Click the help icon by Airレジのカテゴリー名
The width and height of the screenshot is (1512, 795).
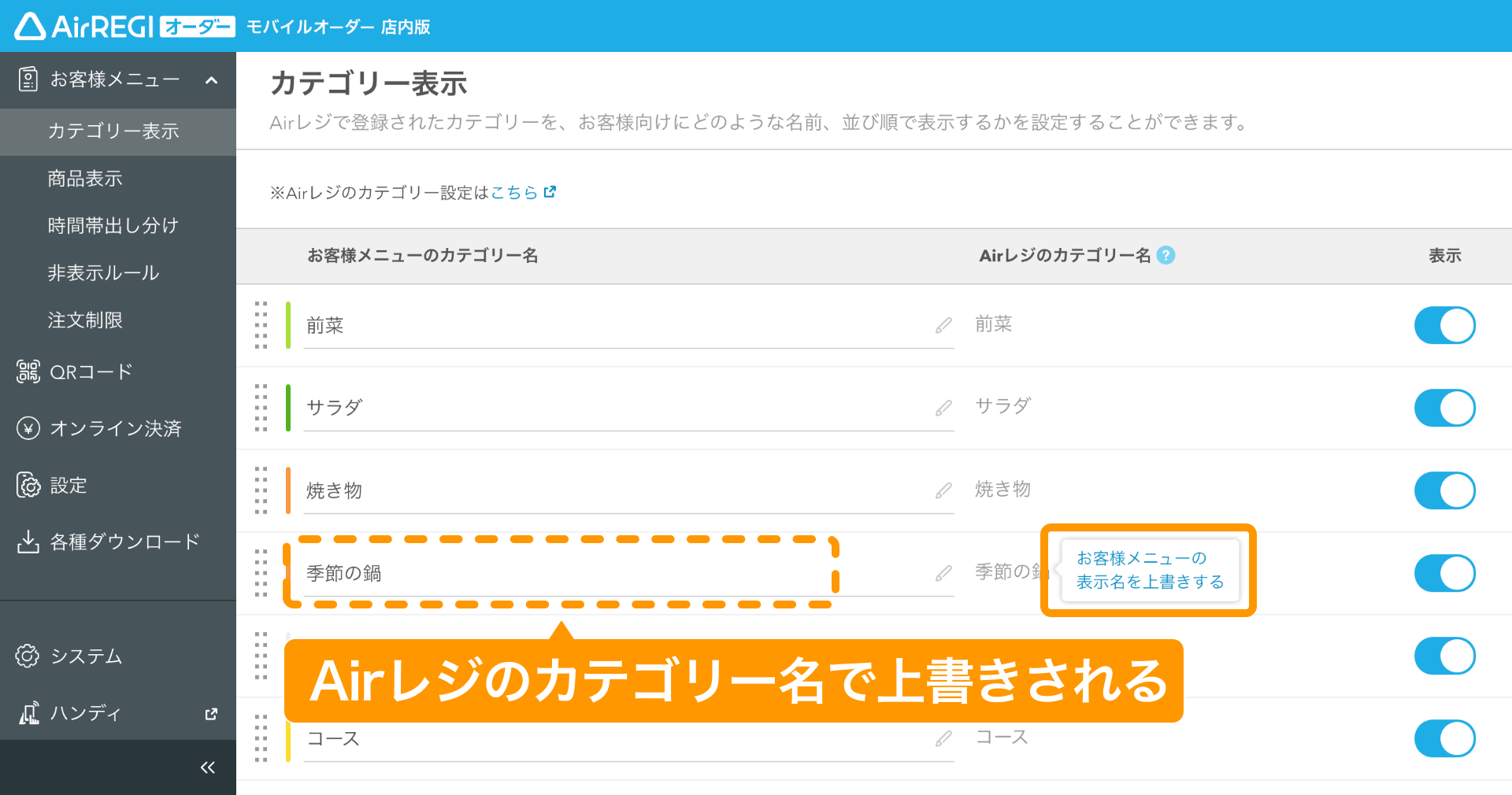[1166, 255]
